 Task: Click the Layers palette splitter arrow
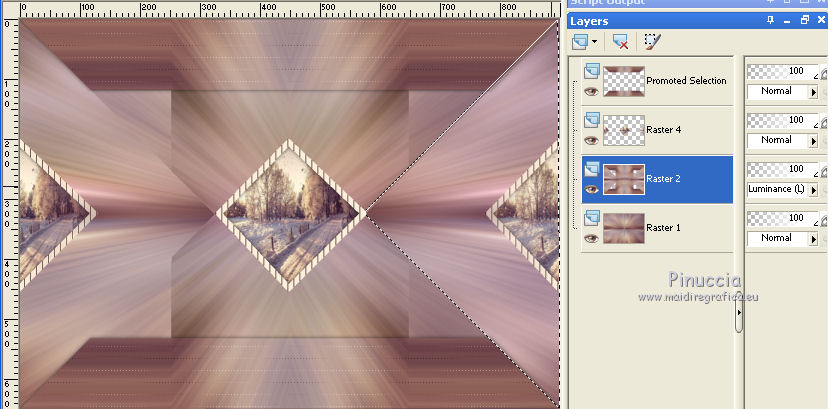click(739, 312)
